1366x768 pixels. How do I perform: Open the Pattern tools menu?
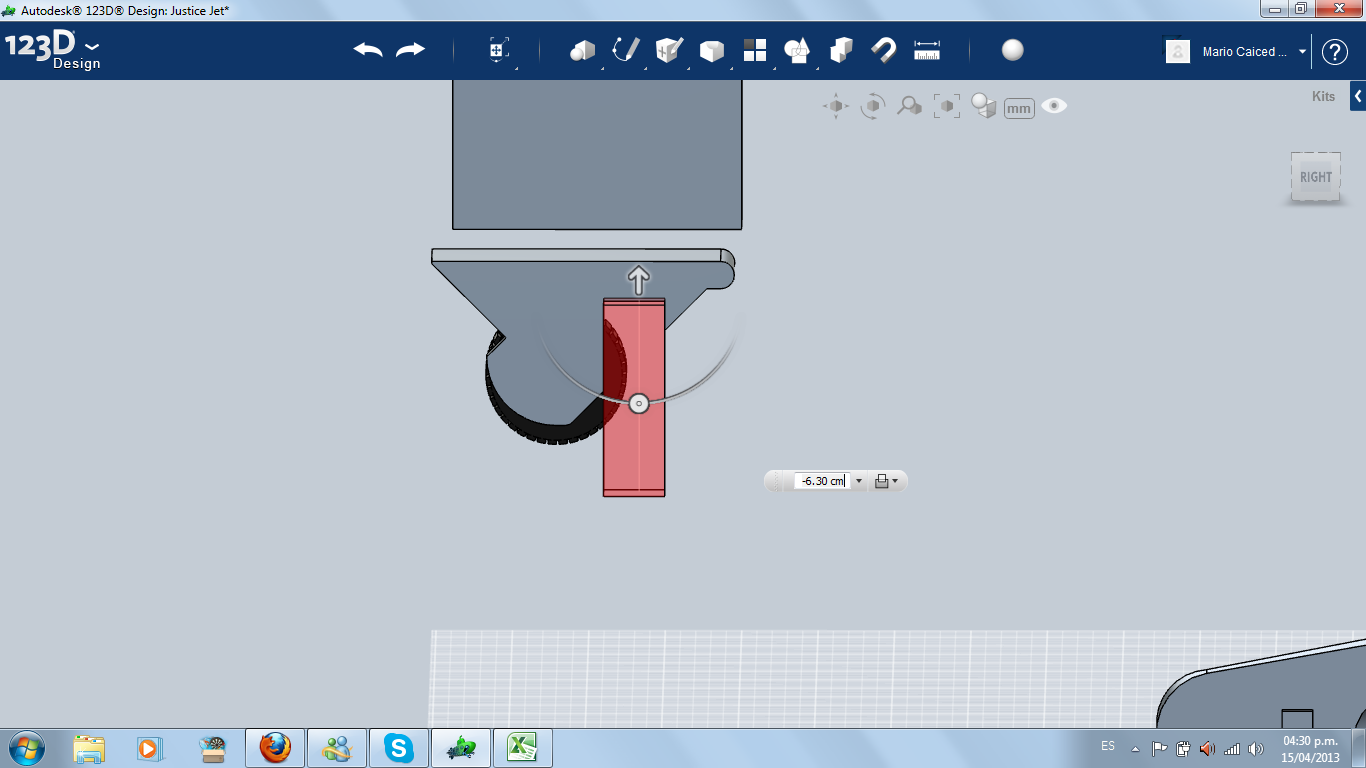[754, 50]
